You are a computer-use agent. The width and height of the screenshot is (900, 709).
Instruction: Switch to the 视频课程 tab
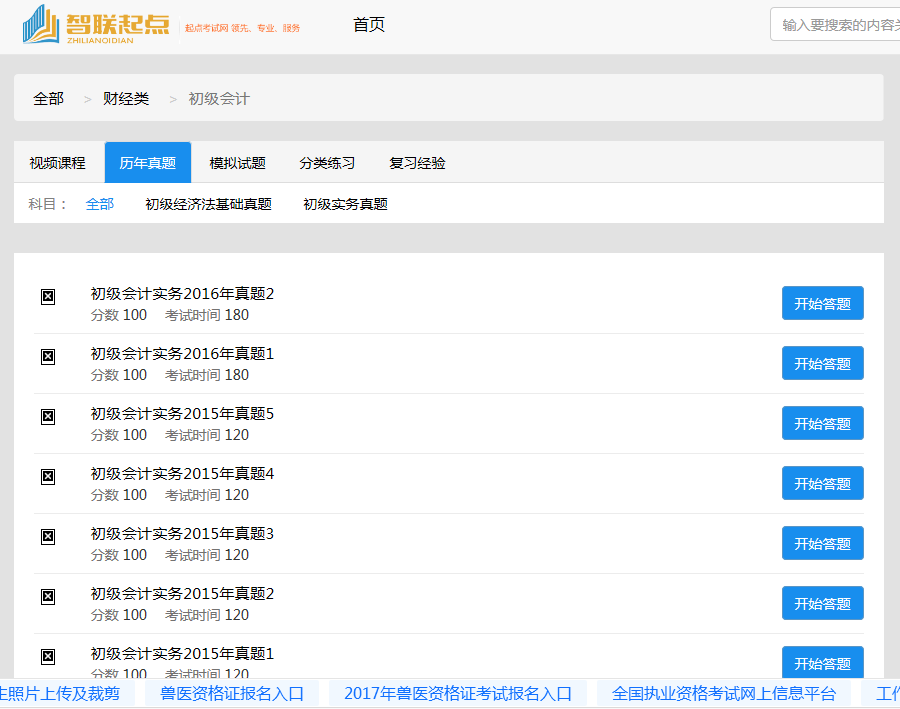[x=58, y=163]
